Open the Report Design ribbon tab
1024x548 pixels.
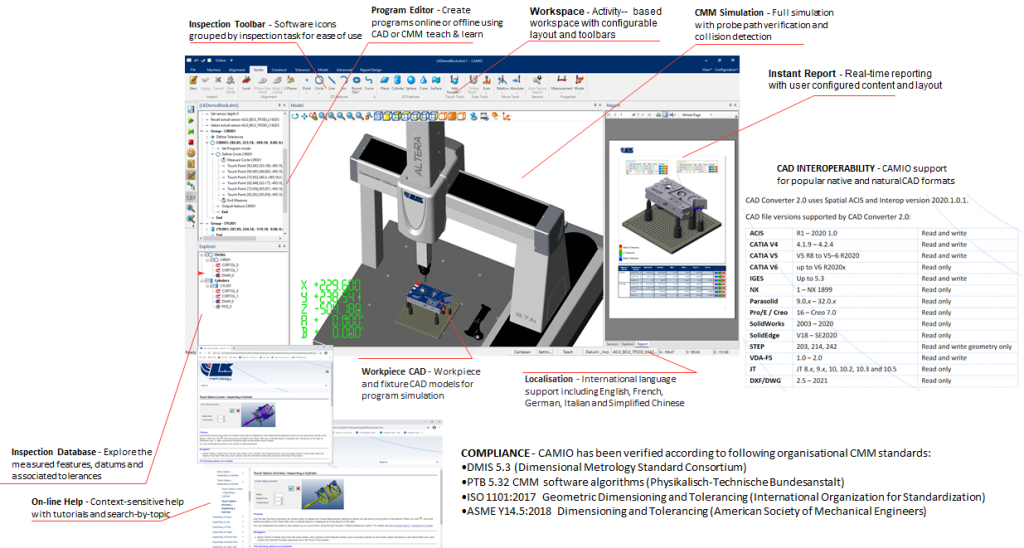click(x=370, y=70)
